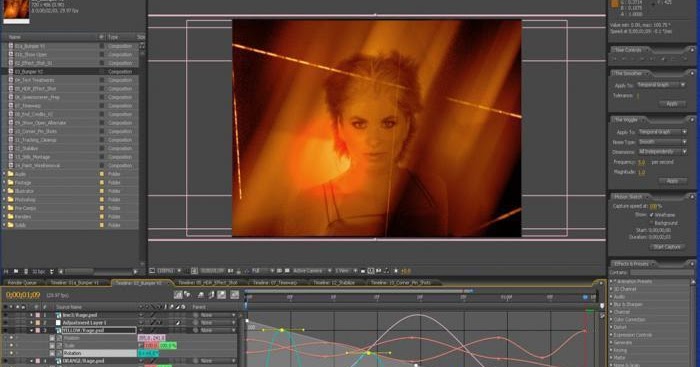Viewport: 700px width, 367px height.
Task: Open Wiggler Dimensions dropdown
Action: pyautogui.click(x=662, y=152)
